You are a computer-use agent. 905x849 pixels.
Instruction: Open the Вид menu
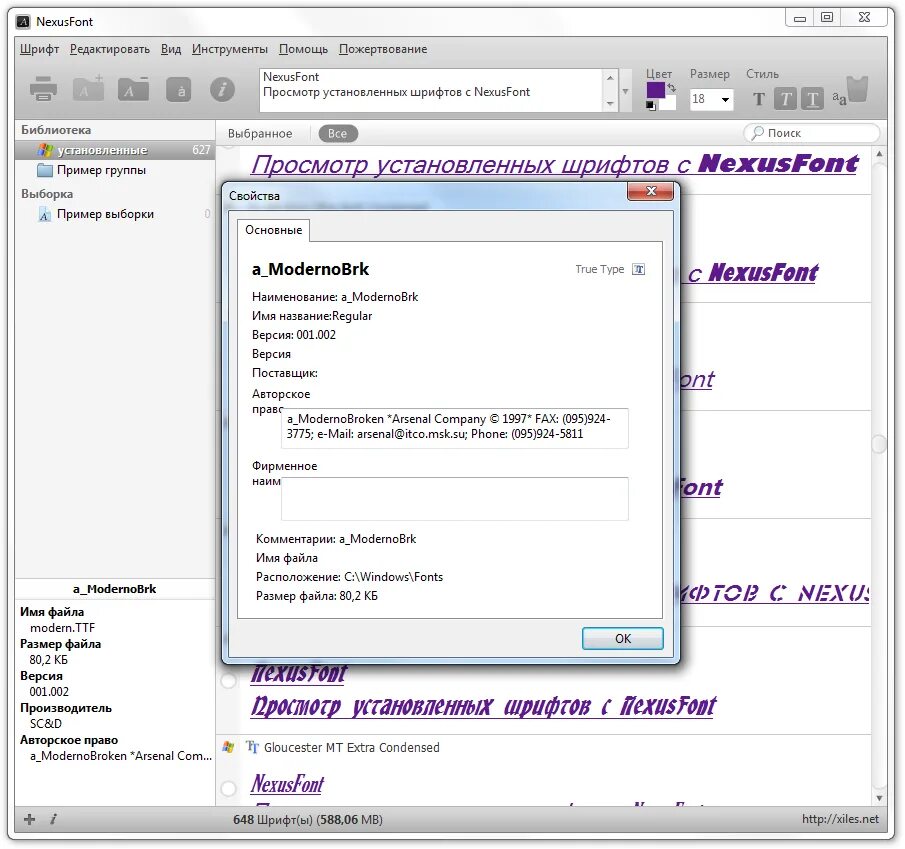(171, 49)
